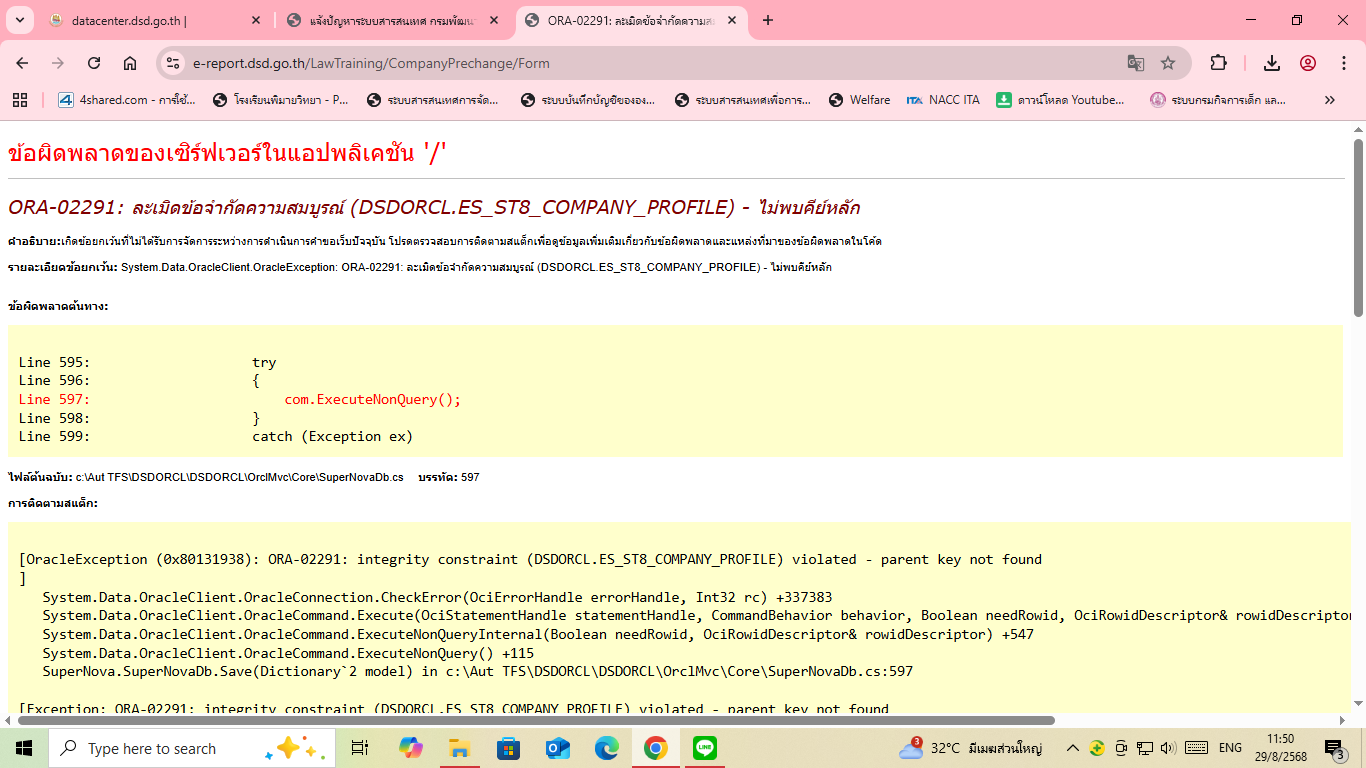Click the horizontal scrollbar at page bottom
The image size is (1366, 768).
[536, 720]
